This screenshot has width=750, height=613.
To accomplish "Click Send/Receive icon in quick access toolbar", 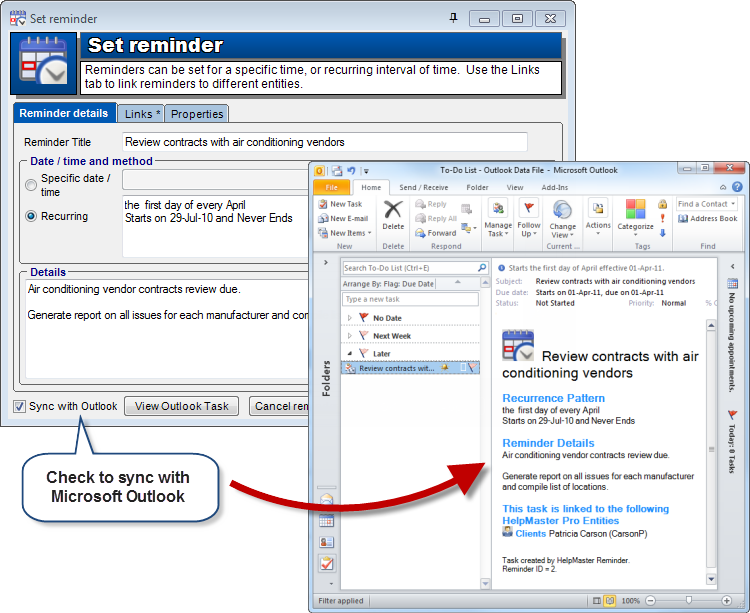I will pyautogui.click(x=337, y=170).
